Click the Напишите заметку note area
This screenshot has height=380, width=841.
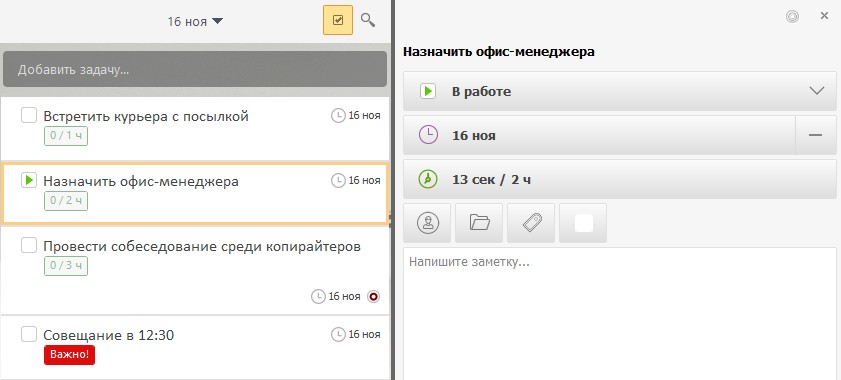(x=619, y=313)
